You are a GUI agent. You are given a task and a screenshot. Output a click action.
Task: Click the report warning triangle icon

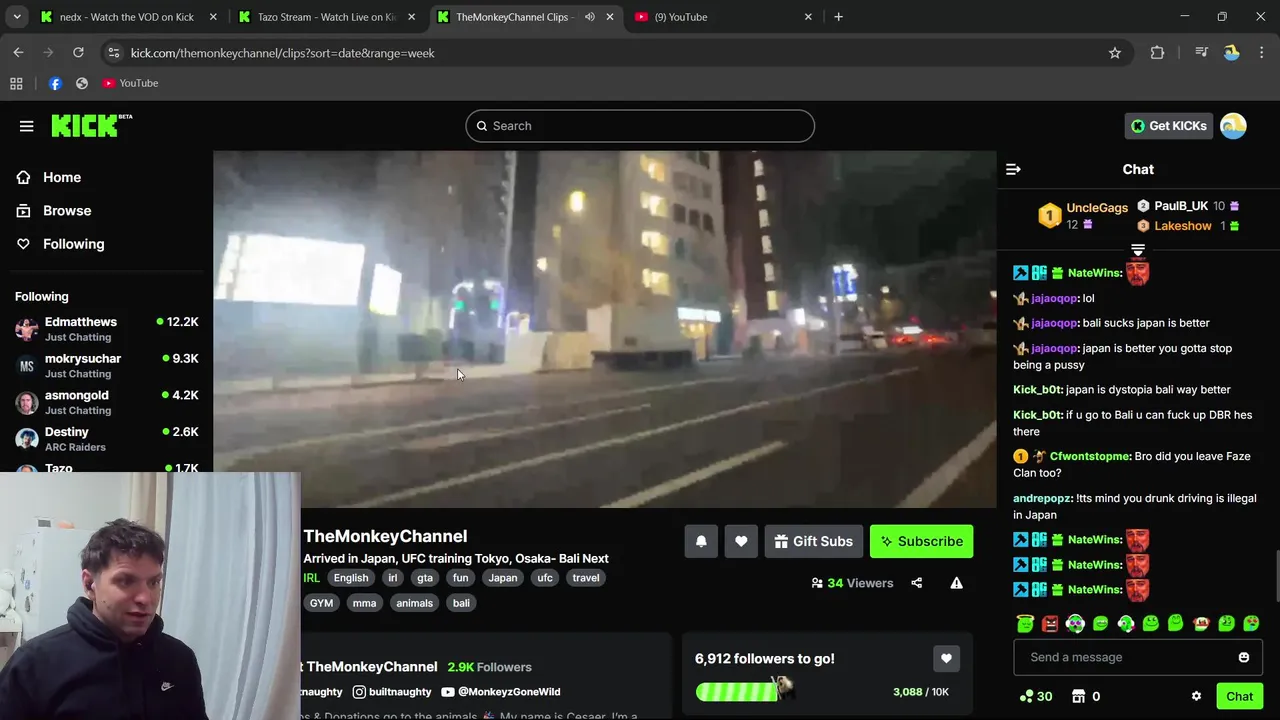[956, 583]
